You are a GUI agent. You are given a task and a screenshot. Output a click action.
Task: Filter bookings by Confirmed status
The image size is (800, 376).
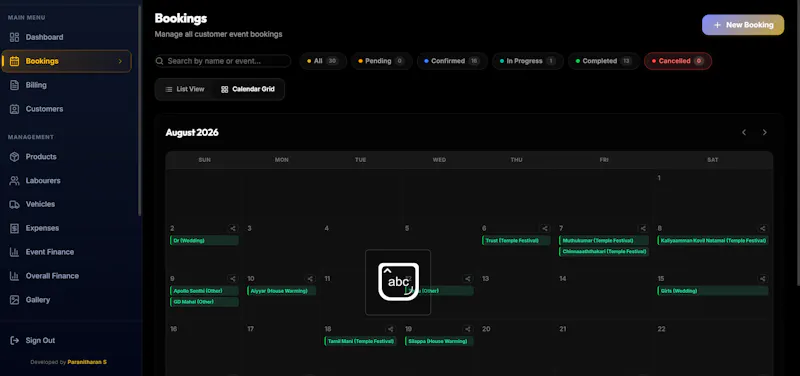tap(452, 61)
